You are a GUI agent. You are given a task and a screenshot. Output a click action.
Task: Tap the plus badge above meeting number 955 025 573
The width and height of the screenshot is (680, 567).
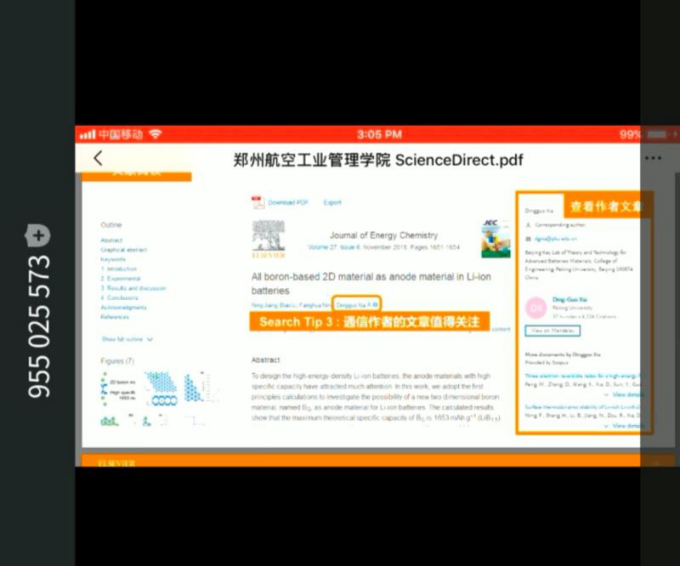(38, 236)
